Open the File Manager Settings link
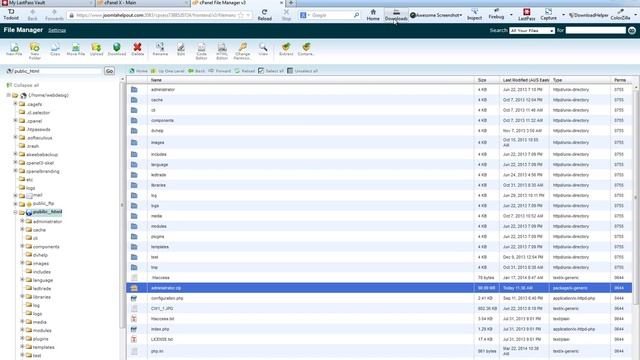This screenshot has height=360, width=640. tap(57, 31)
